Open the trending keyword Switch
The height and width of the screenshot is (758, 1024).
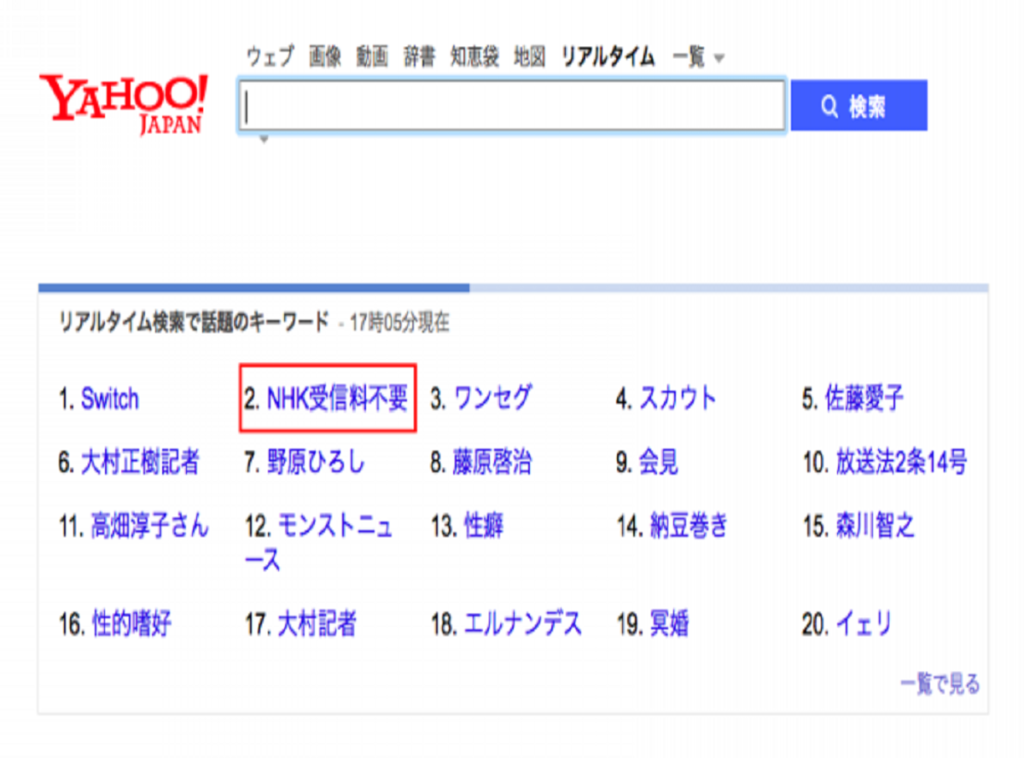click(x=110, y=400)
